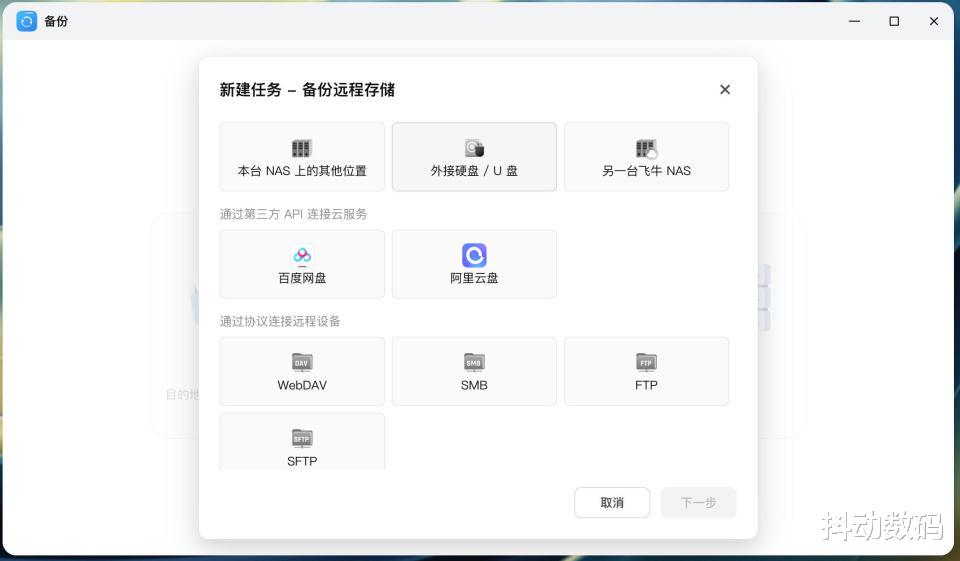Pick the other fnOS NAS icon
Image resolution: width=960 pixels, height=561 pixels.
647,148
